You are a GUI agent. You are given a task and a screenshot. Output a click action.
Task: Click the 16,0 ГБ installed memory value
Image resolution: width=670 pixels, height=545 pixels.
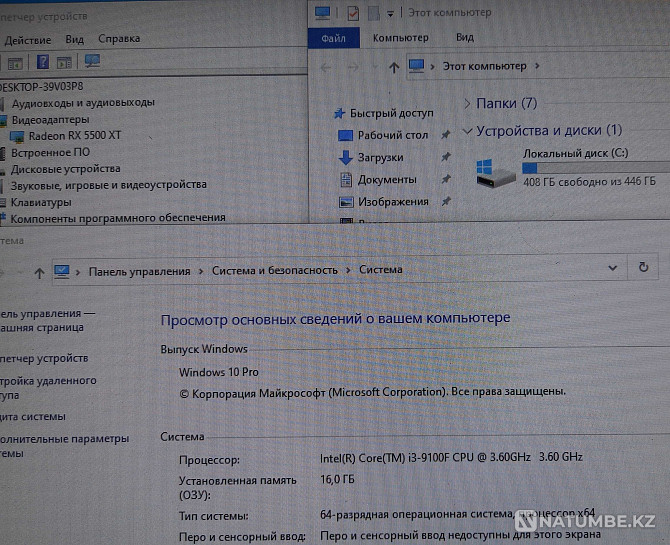point(337,480)
